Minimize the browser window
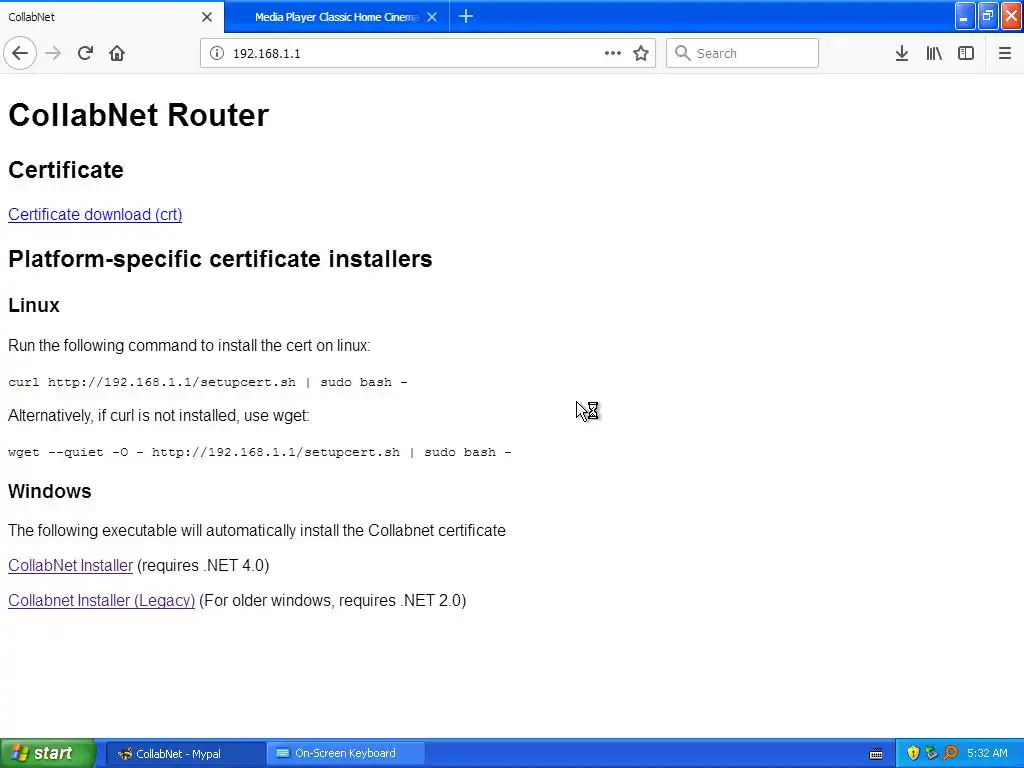Screen dimensions: 1024x768 click(x=965, y=16)
